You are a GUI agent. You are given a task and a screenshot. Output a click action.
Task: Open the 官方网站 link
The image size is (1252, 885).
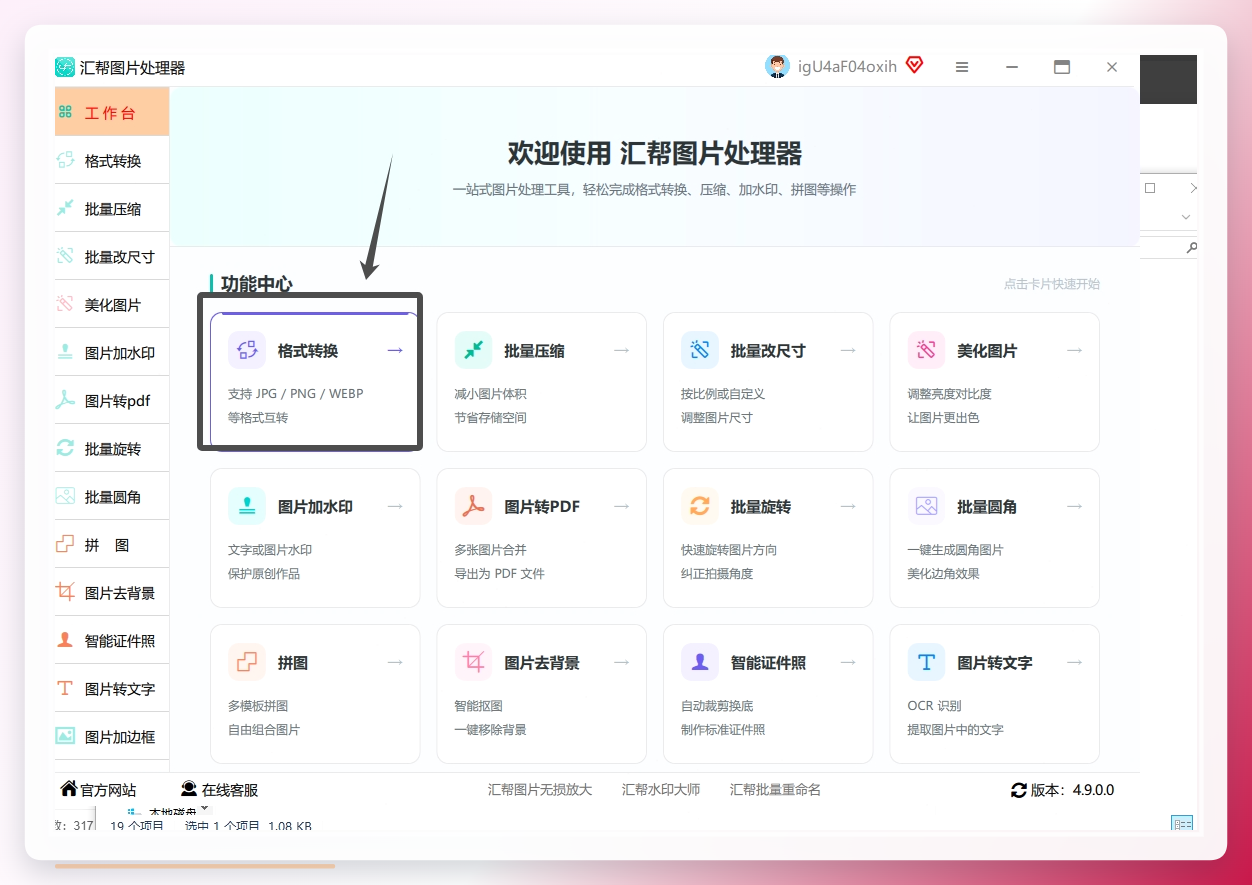click(98, 790)
